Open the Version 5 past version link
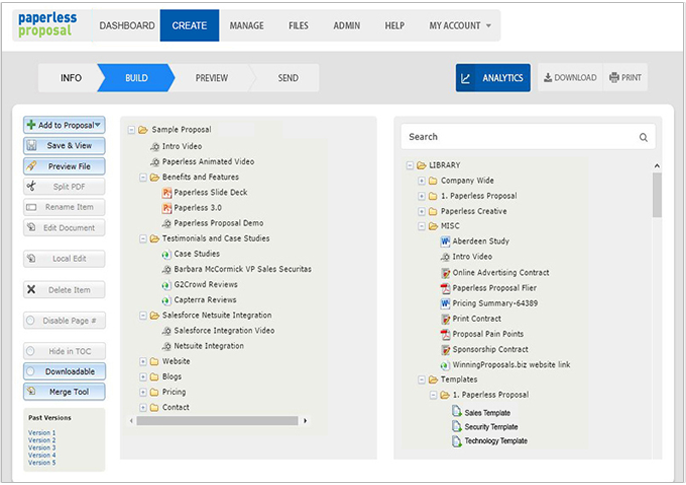Viewport: 686px width, 485px height. [x=42, y=462]
